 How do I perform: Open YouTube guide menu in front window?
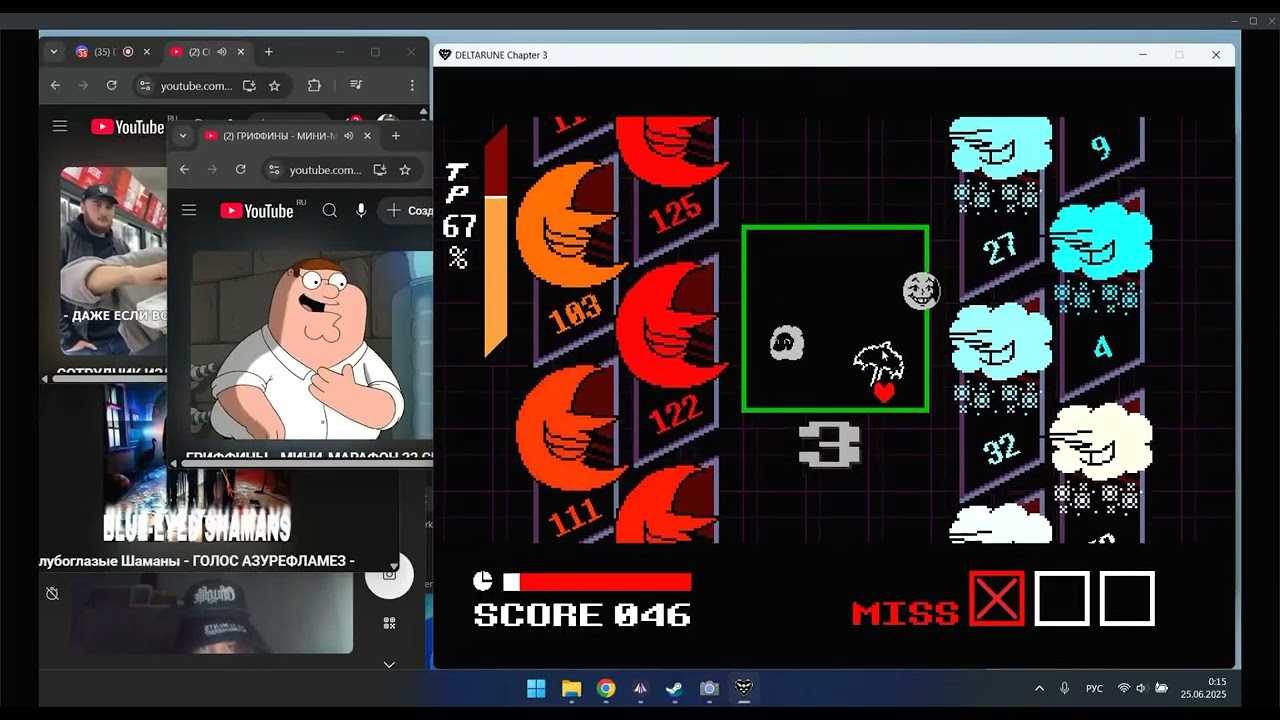pos(189,210)
